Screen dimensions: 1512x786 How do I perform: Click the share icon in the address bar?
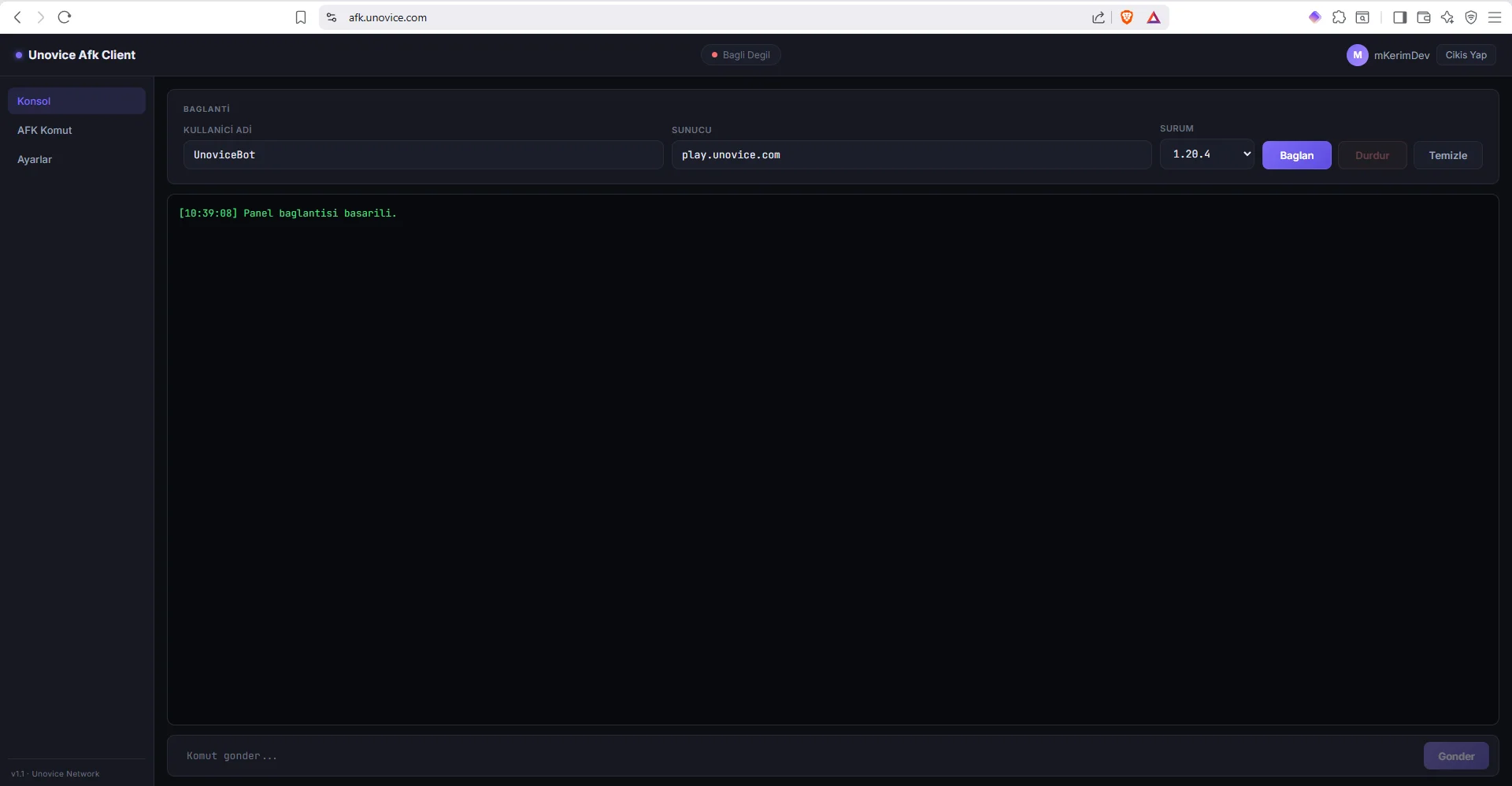point(1099,17)
